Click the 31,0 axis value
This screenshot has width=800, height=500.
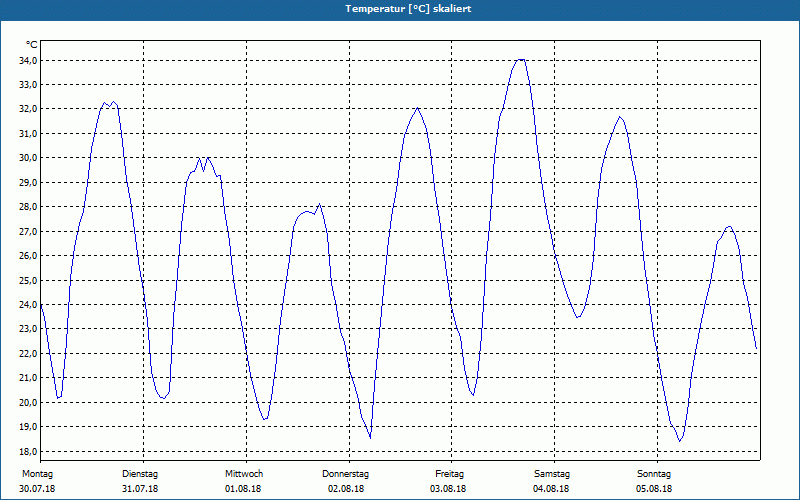[x=28, y=134]
